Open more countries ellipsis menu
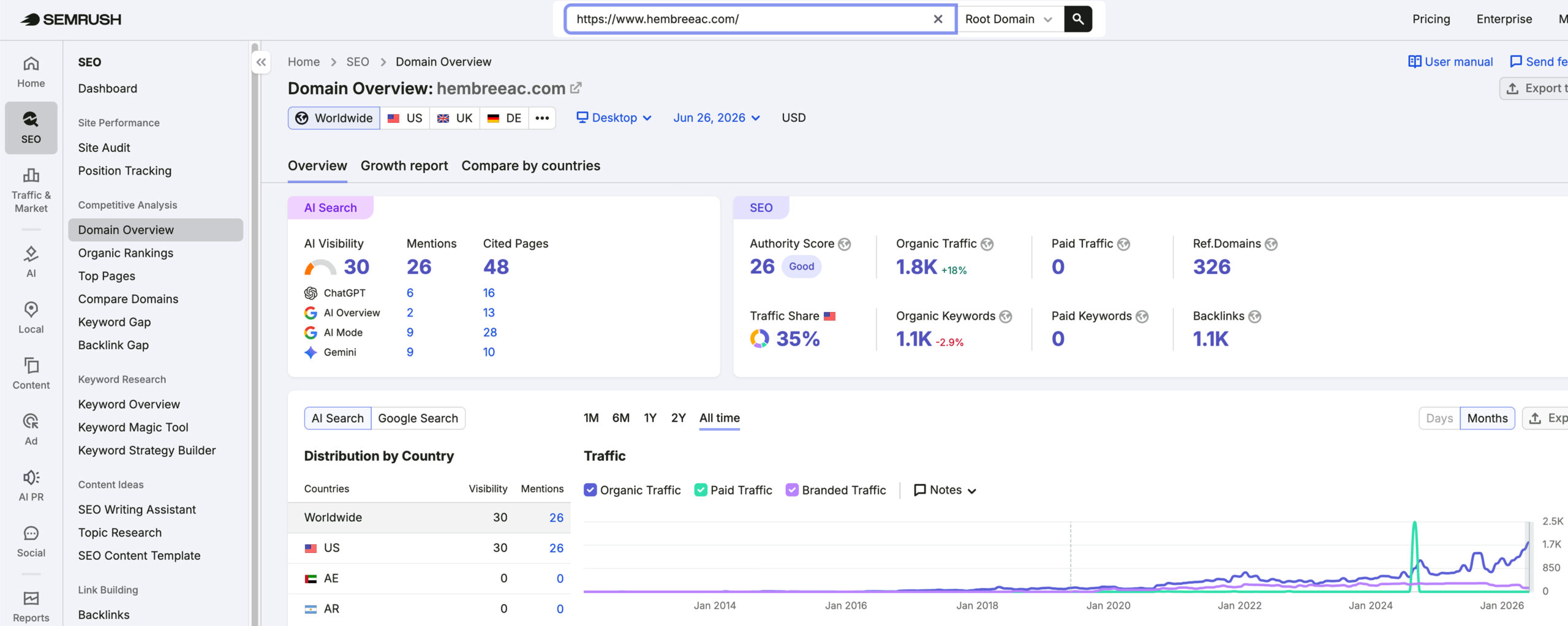 (542, 118)
